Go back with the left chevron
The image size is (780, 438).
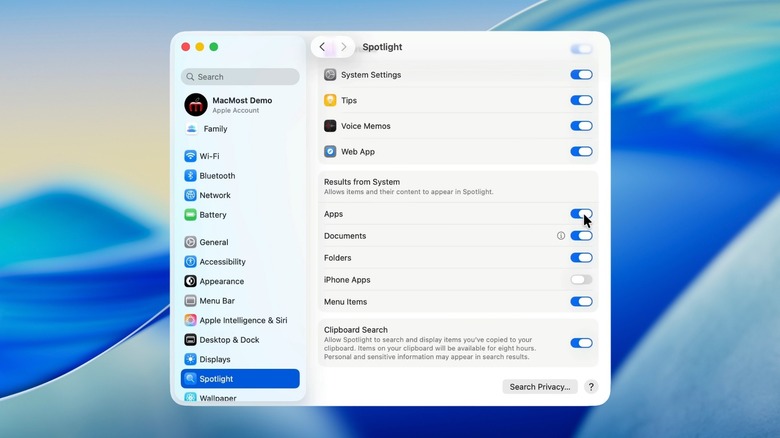(322, 47)
